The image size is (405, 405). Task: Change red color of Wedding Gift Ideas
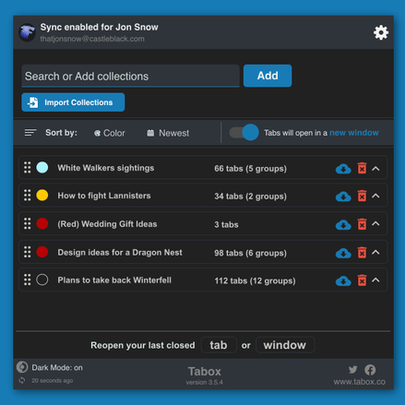42,223
